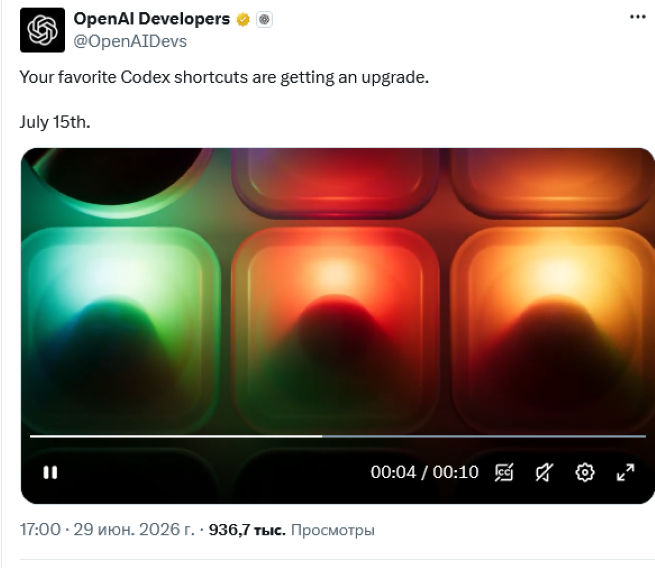Image resolution: width=655 pixels, height=568 pixels.
Task: Pause the video playback
Action: pos(50,473)
